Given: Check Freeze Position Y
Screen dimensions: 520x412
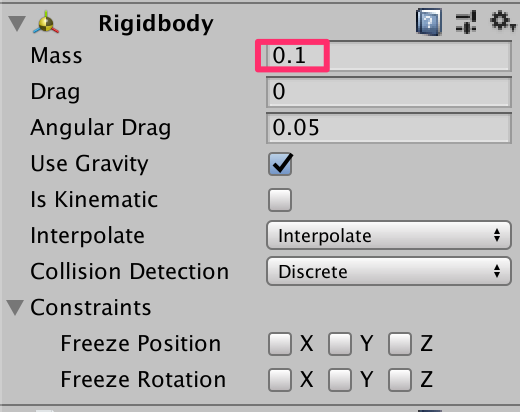Looking at the screenshot, I should point(340,344).
